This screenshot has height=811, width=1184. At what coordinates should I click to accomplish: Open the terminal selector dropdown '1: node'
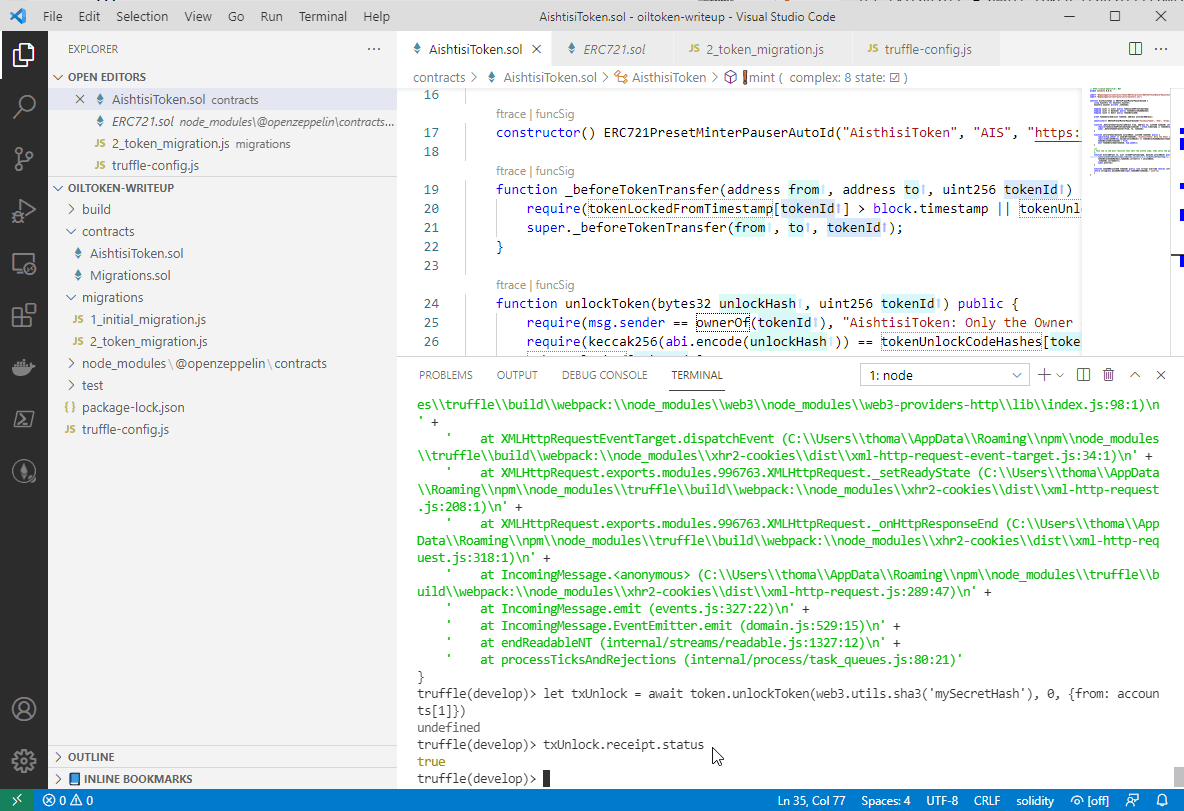(945, 375)
